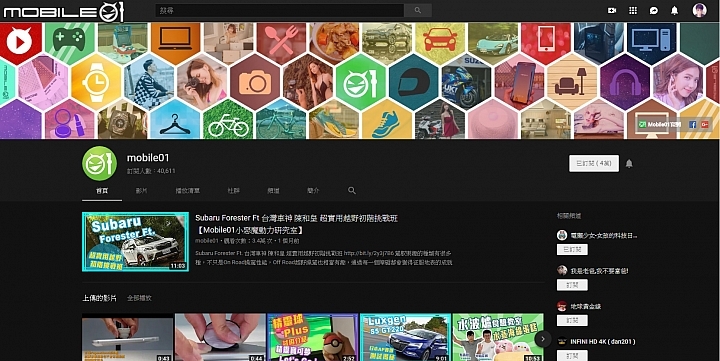Open the Facebook link icon on banner

pos(692,124)
